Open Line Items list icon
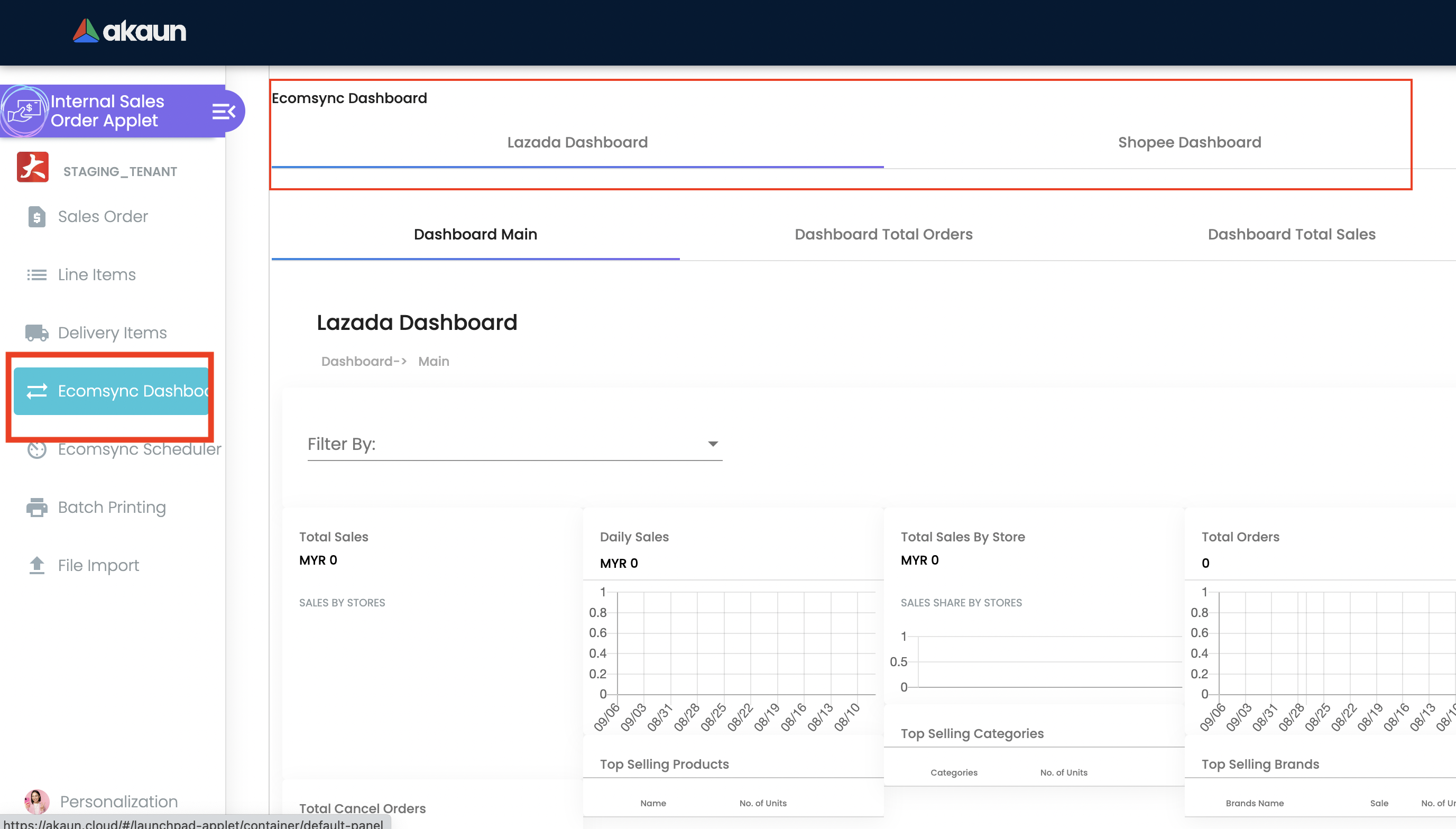 [x=36, y=275]
